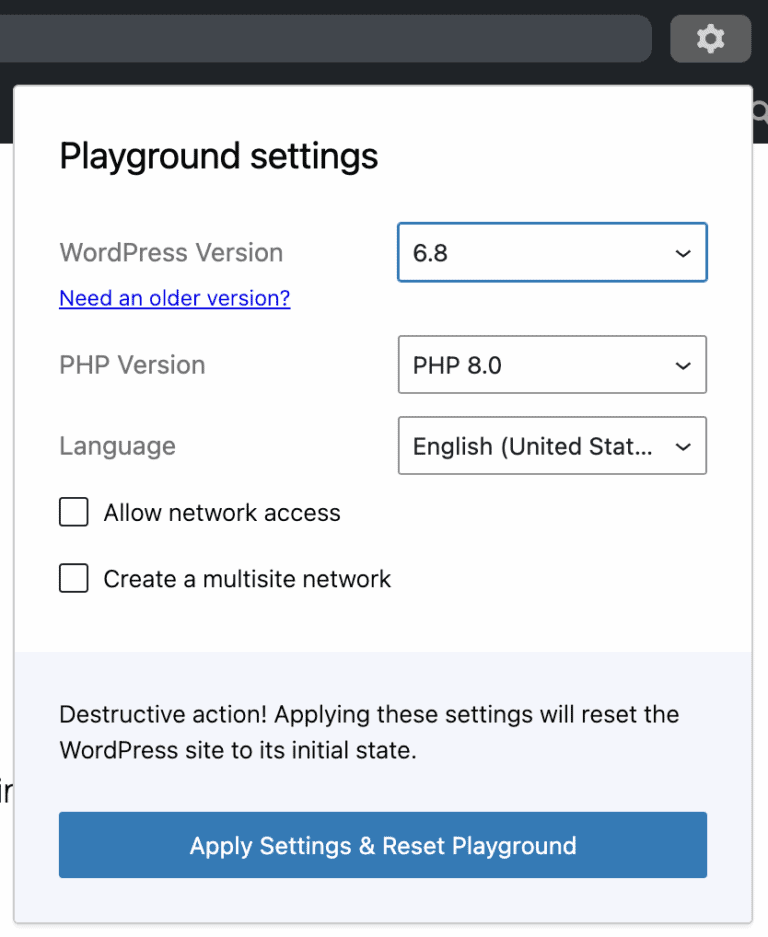This screenshot has width=768, height=937.
Task: Click the Playground settings heading
Action: point(219,157)
